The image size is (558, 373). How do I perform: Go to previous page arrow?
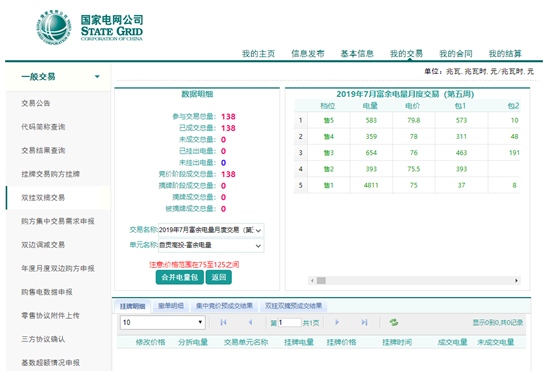pyautogui.click(x=251, y=322)
